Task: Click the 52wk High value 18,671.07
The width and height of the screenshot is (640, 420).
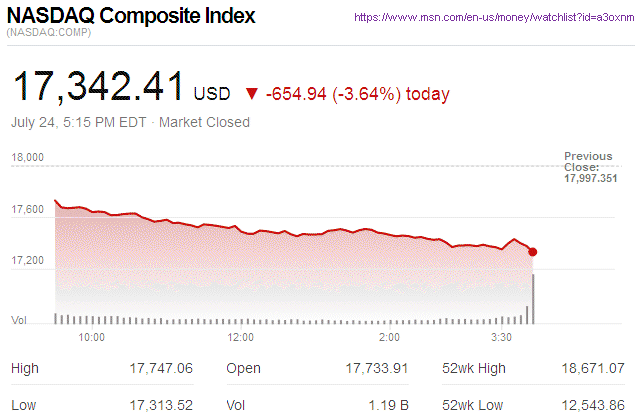Action: pos(591,369)
